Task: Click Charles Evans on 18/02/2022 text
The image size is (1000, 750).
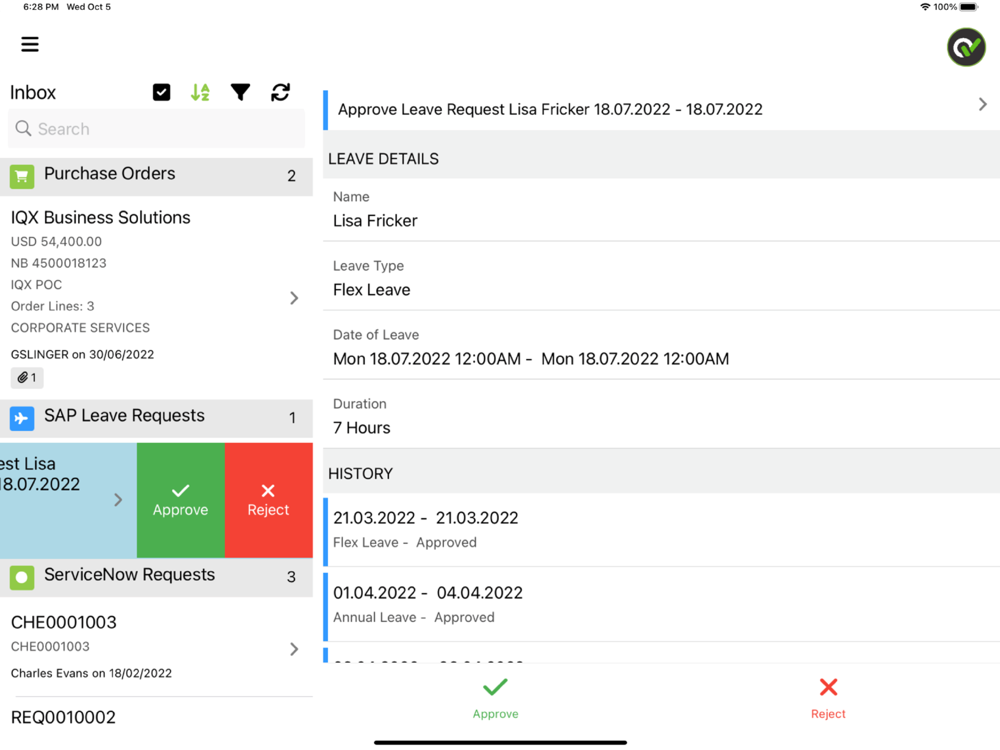Action: pyautogui.click(x=91, y=673)
